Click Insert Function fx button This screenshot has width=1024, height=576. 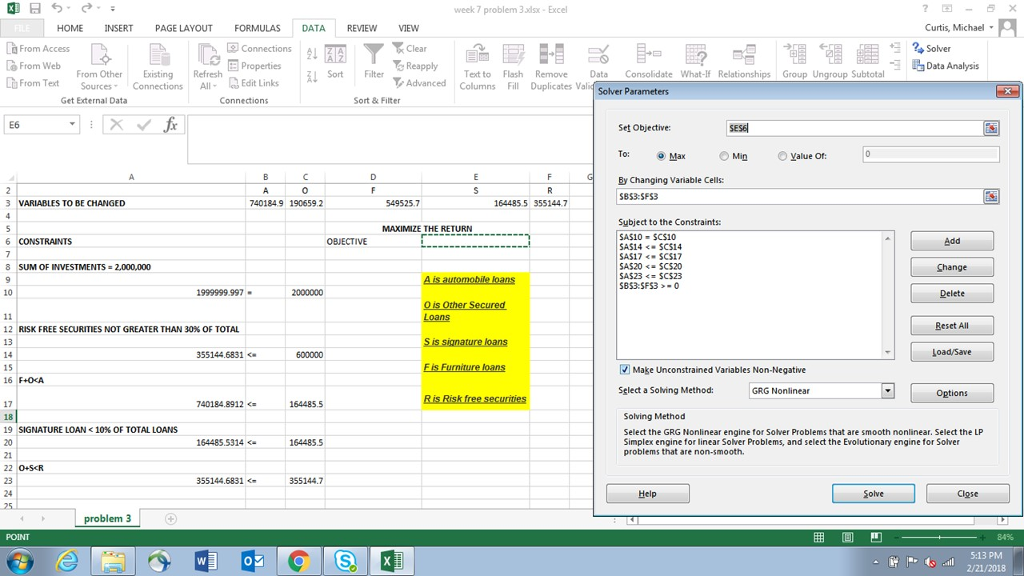tap(170, 124)
